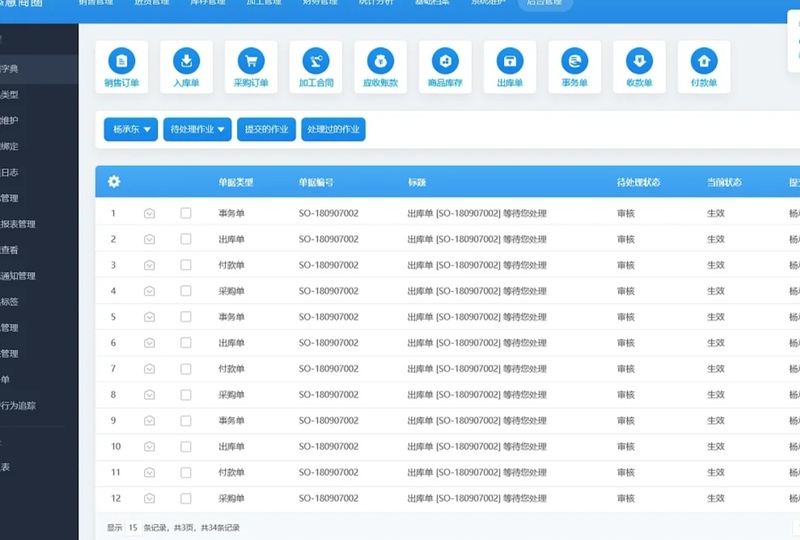Select the checkbox in row 12
This screenshot has height=540, width=800.
[x=186, y=498]
